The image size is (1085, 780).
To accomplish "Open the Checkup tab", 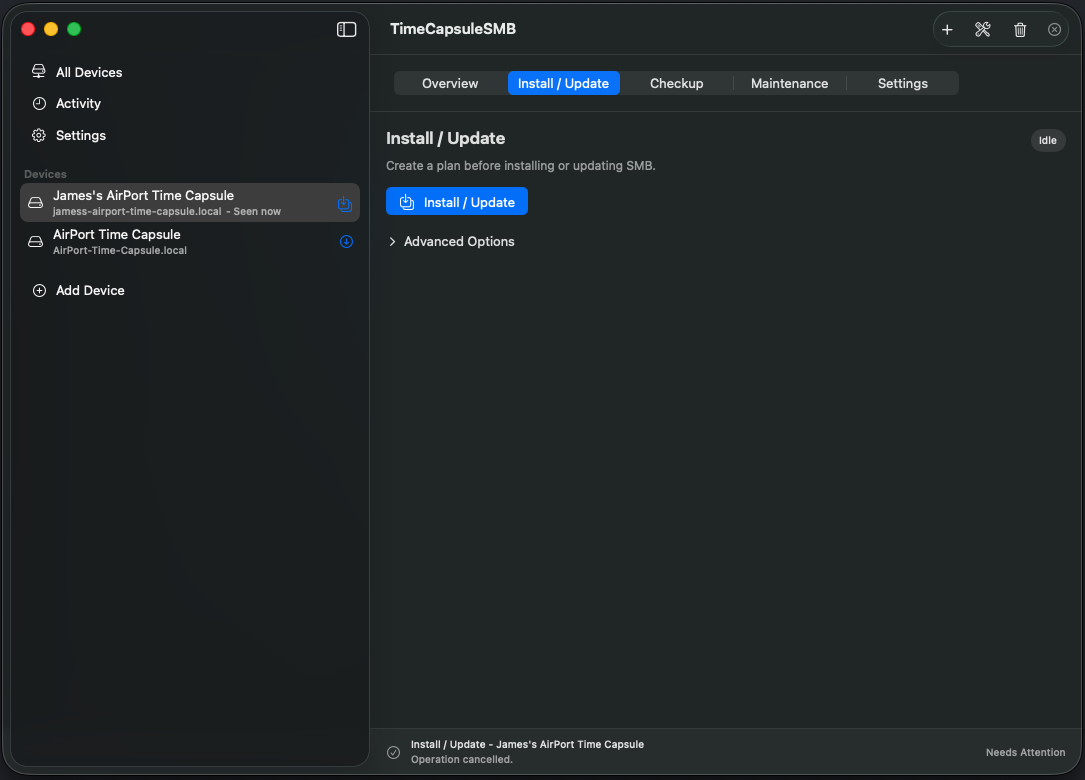I will coord(676,83).
